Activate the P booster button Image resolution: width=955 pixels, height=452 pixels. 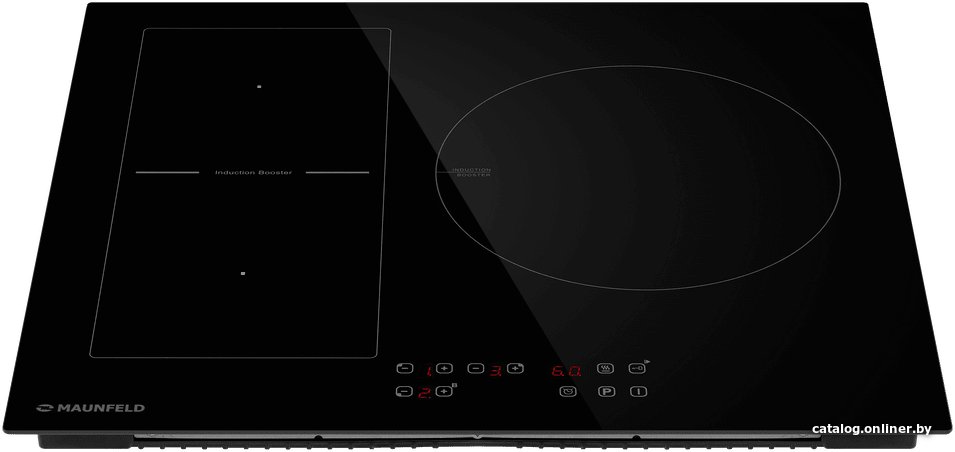(605, 392)
